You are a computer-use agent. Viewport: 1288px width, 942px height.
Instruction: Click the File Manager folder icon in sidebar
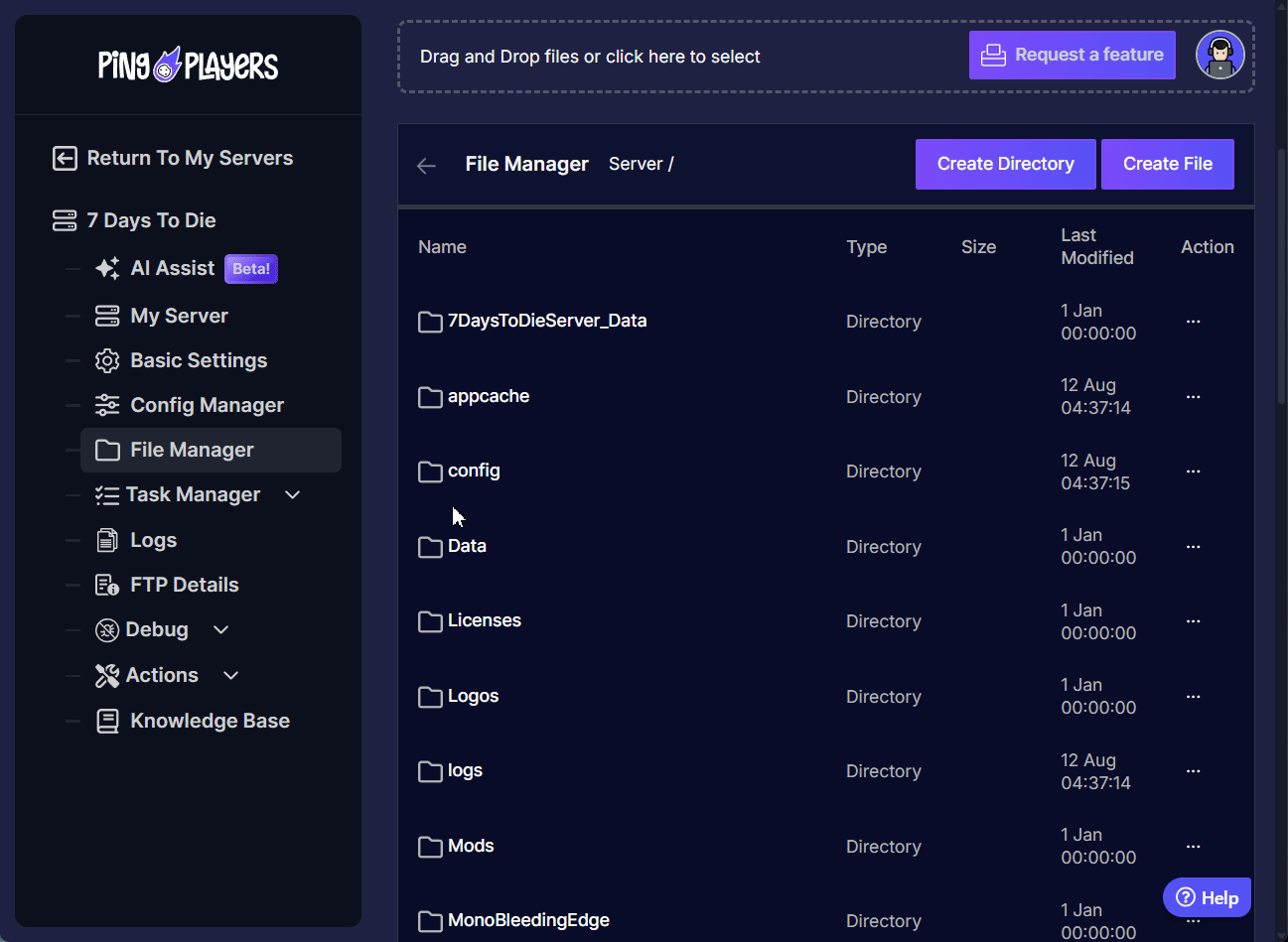107,451
